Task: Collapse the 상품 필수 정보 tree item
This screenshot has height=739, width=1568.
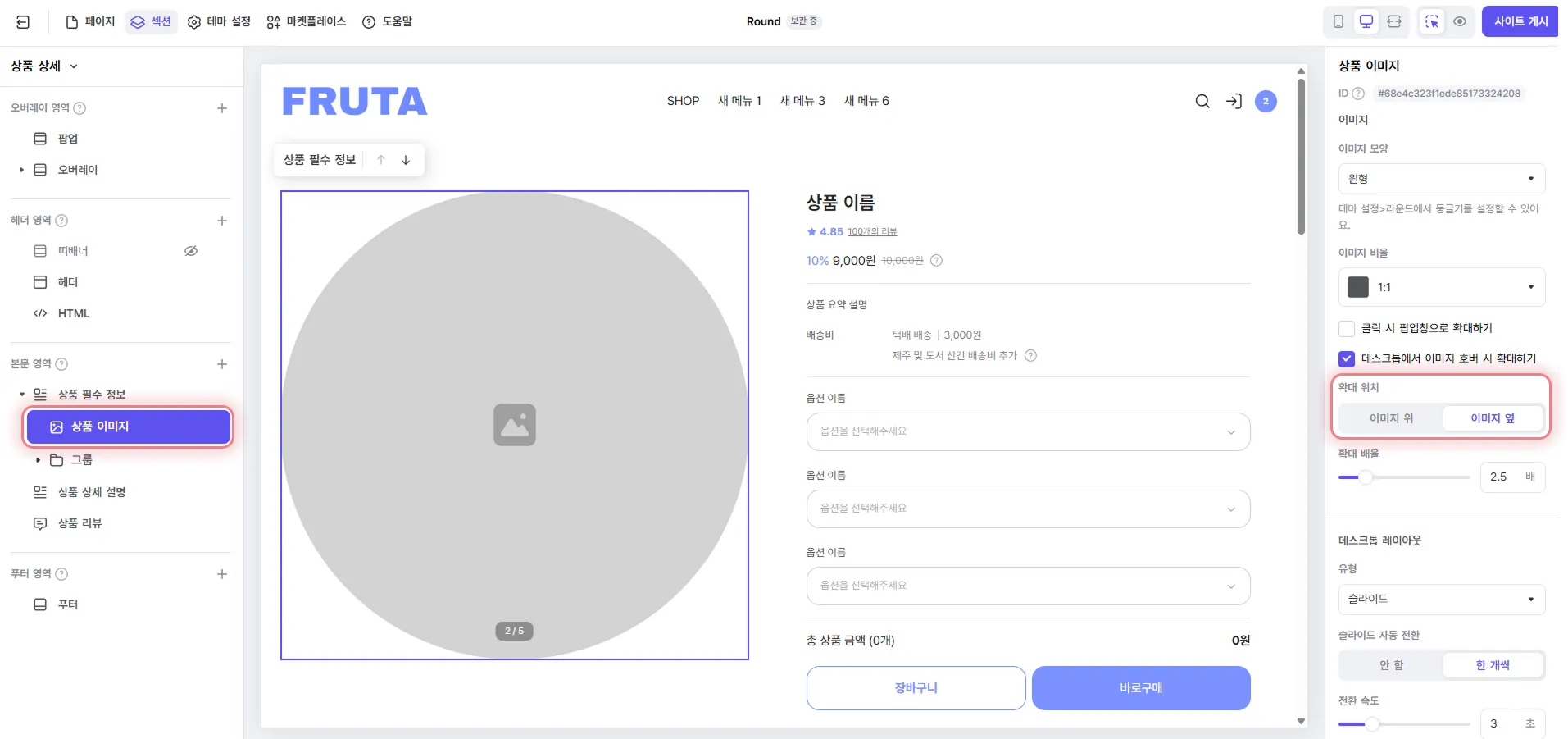Action: pyautogui.click(x=22, y=395)
